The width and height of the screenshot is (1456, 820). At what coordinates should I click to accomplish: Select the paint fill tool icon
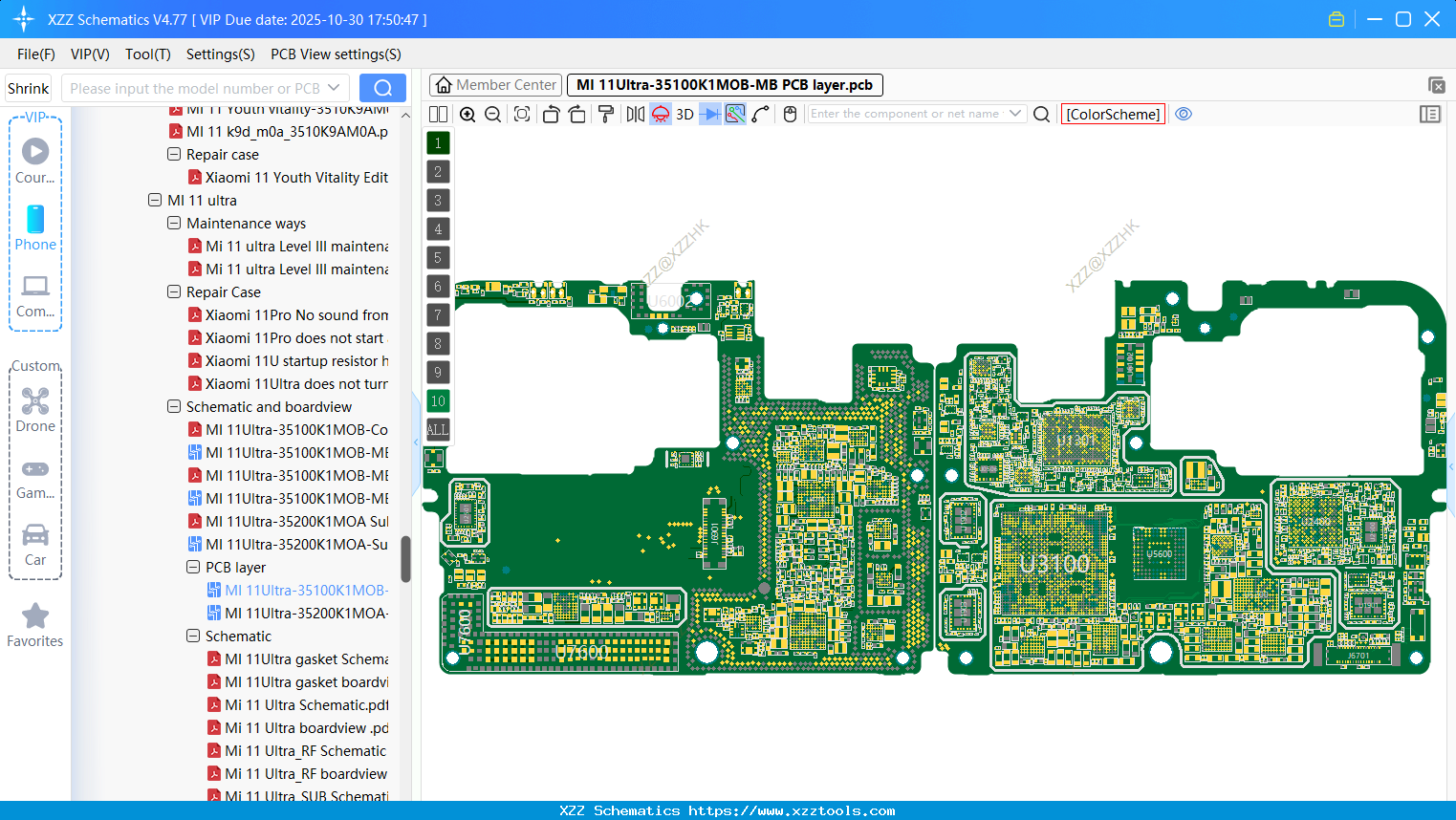pos(605,114)
